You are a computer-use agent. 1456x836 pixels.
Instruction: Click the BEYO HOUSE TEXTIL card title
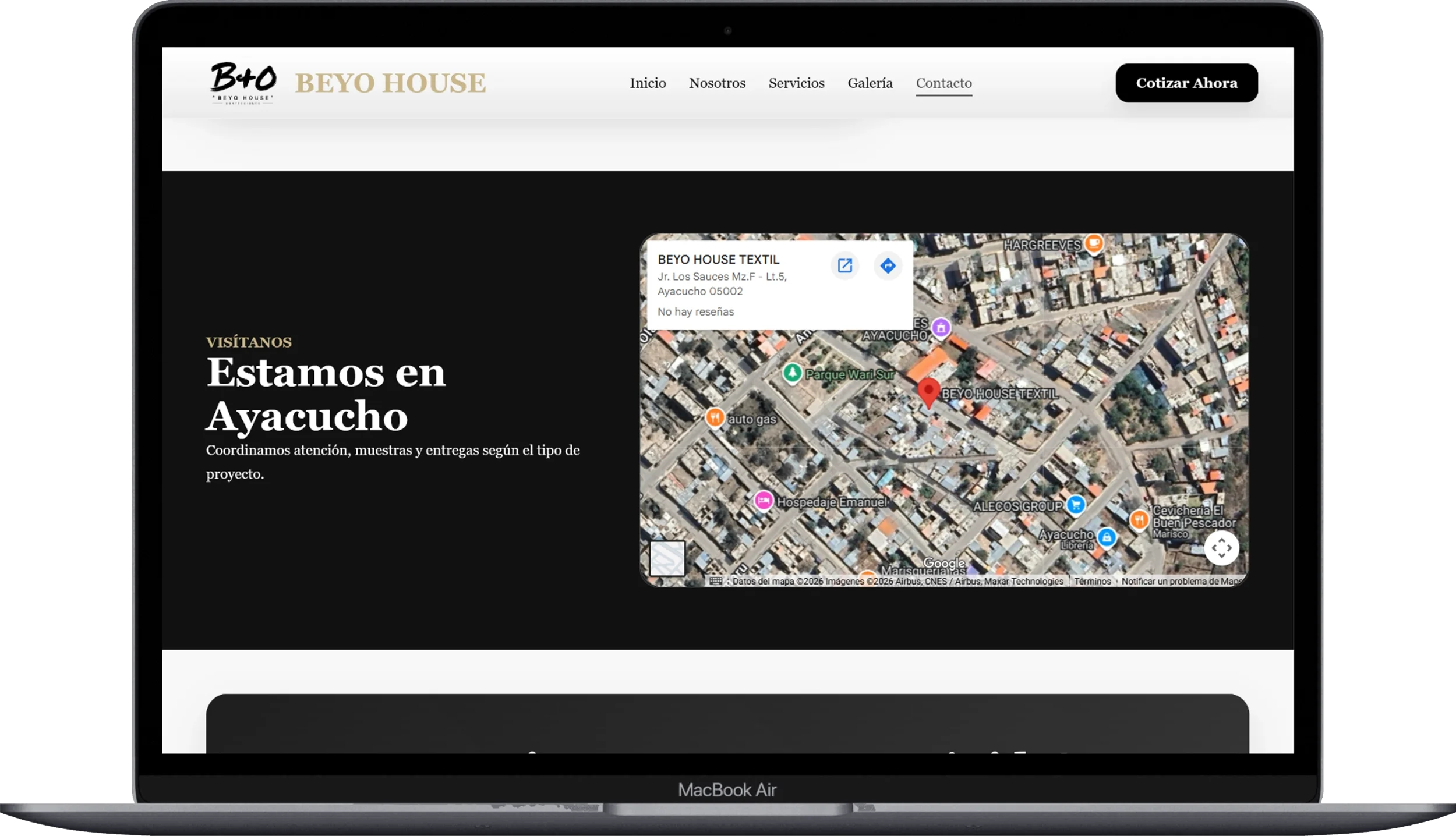coord(718,260)
